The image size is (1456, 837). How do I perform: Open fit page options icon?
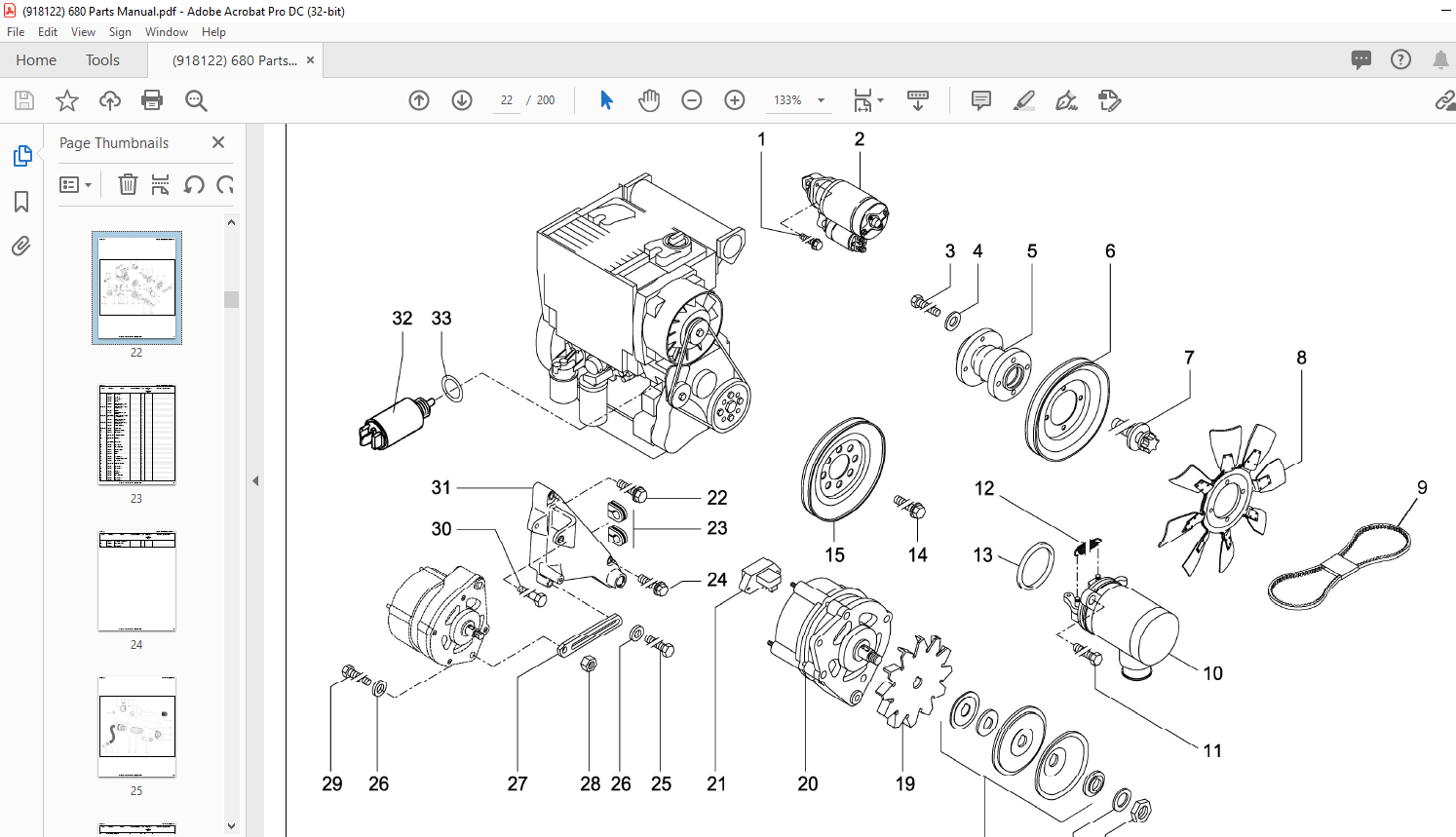pyautogui.click(x=862, y=100)
